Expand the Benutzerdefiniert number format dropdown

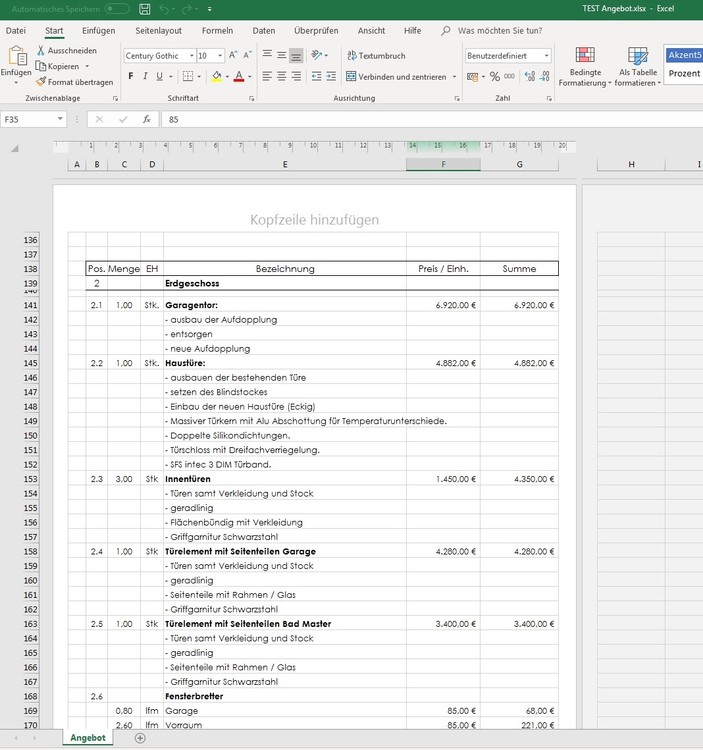pyautogui.click(x=547, y=56)
